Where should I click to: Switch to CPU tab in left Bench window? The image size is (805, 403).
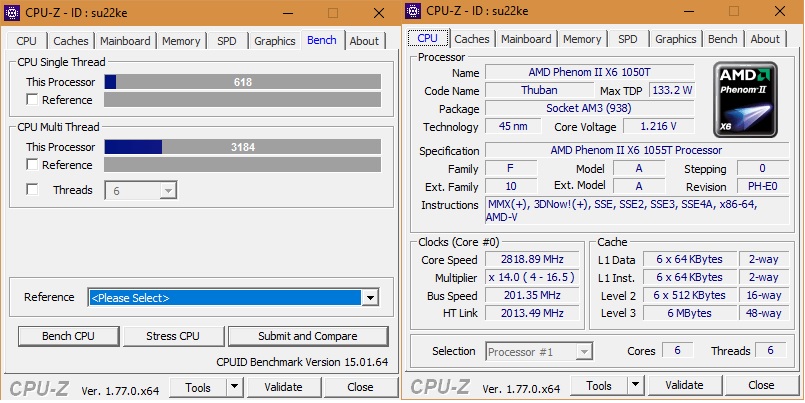click(x=27, y=41)
